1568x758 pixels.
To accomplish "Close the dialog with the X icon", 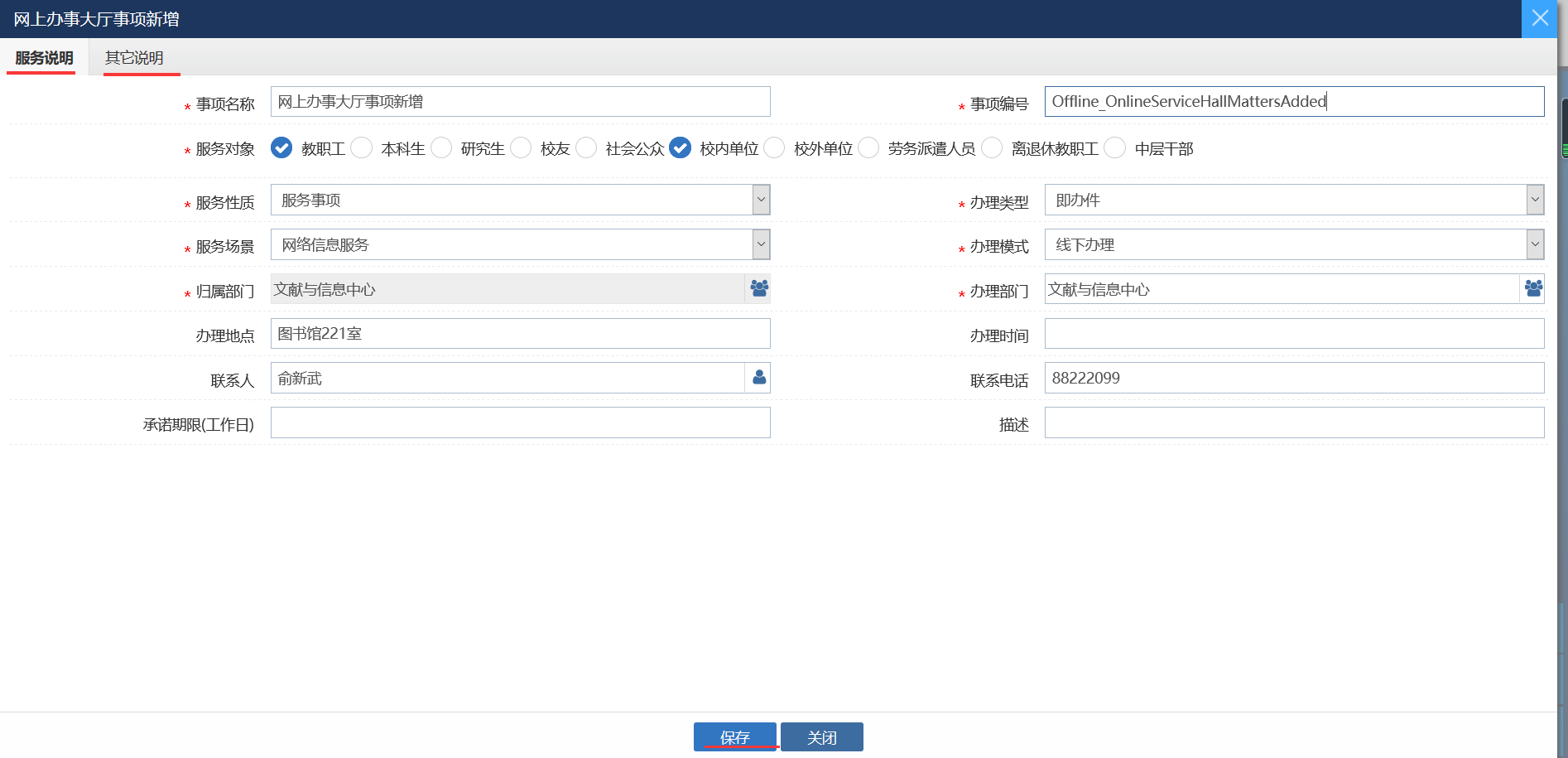I will (x=1539, y=18).
